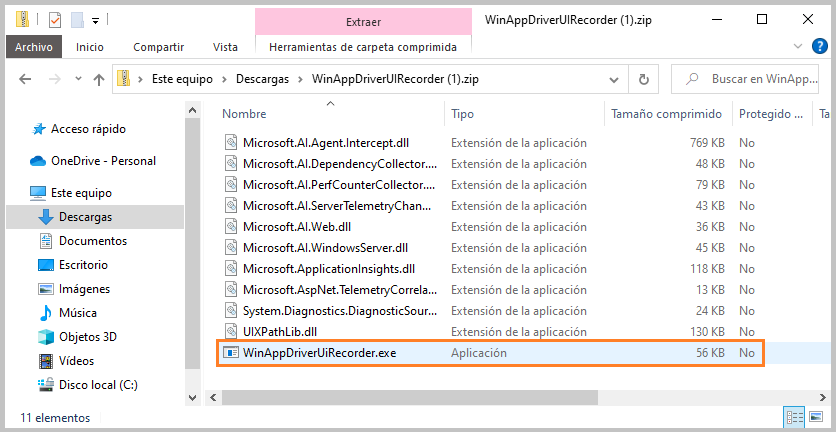Open Vídeos in the navigation pane
836x432 pixels.
[x=67, y=361]
